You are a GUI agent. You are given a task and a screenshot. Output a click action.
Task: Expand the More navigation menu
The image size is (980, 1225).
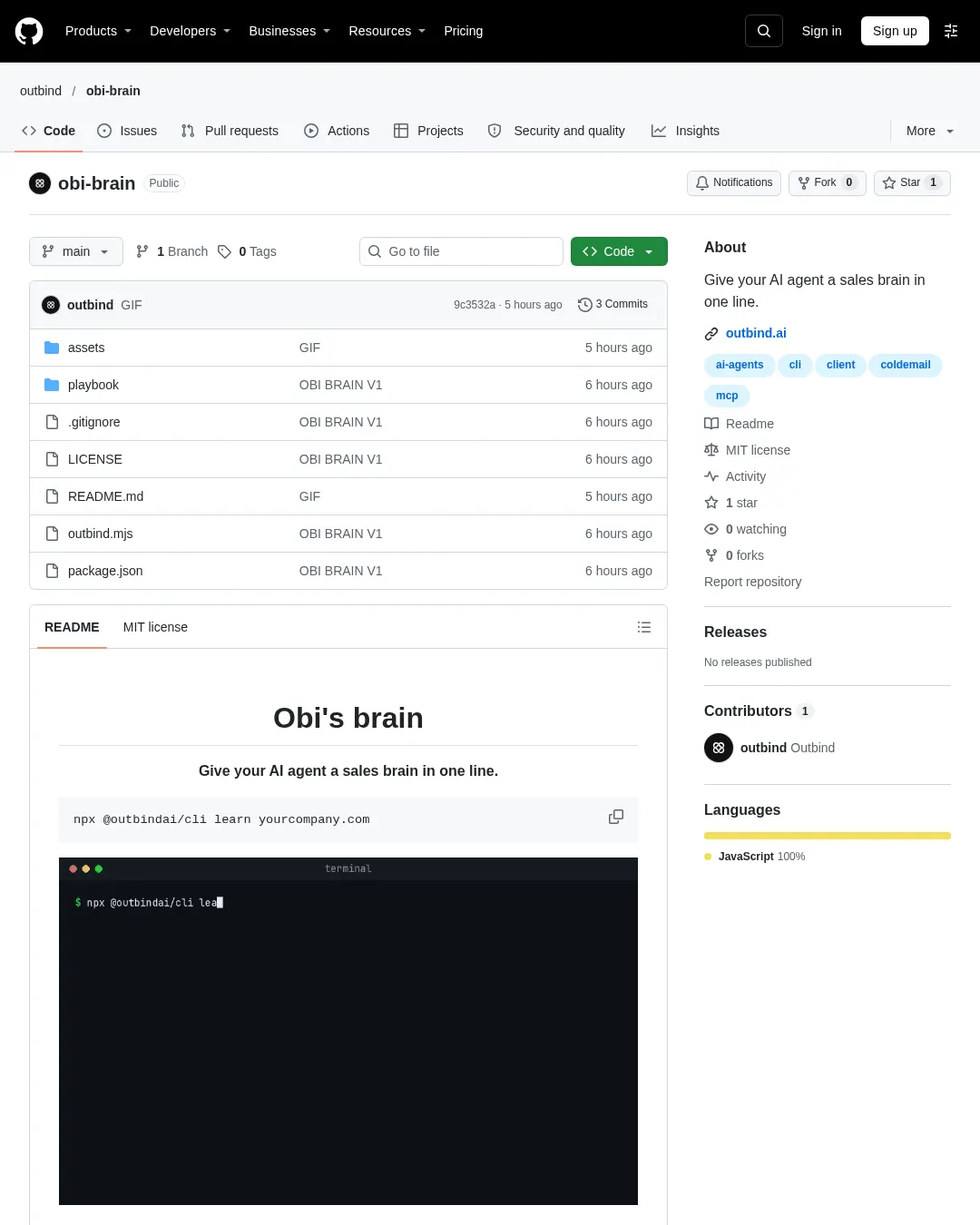930,131
